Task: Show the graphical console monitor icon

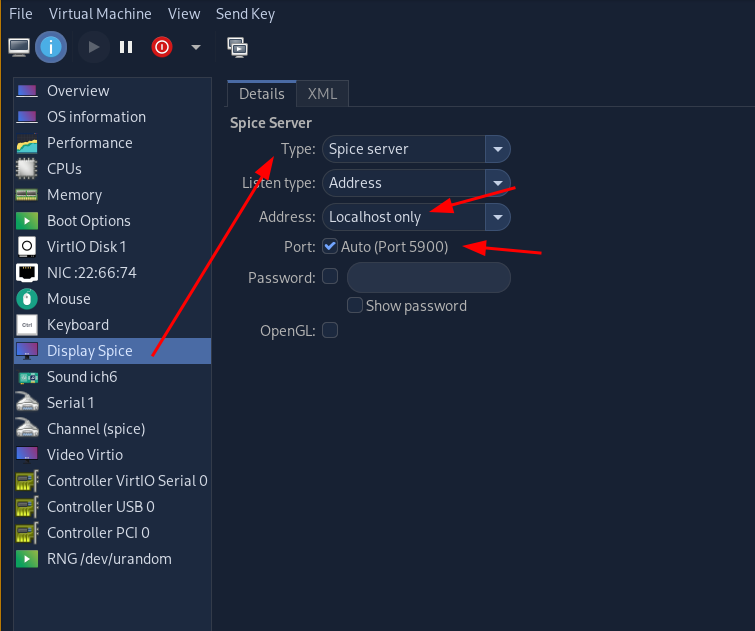Action: tap(19, 47)
